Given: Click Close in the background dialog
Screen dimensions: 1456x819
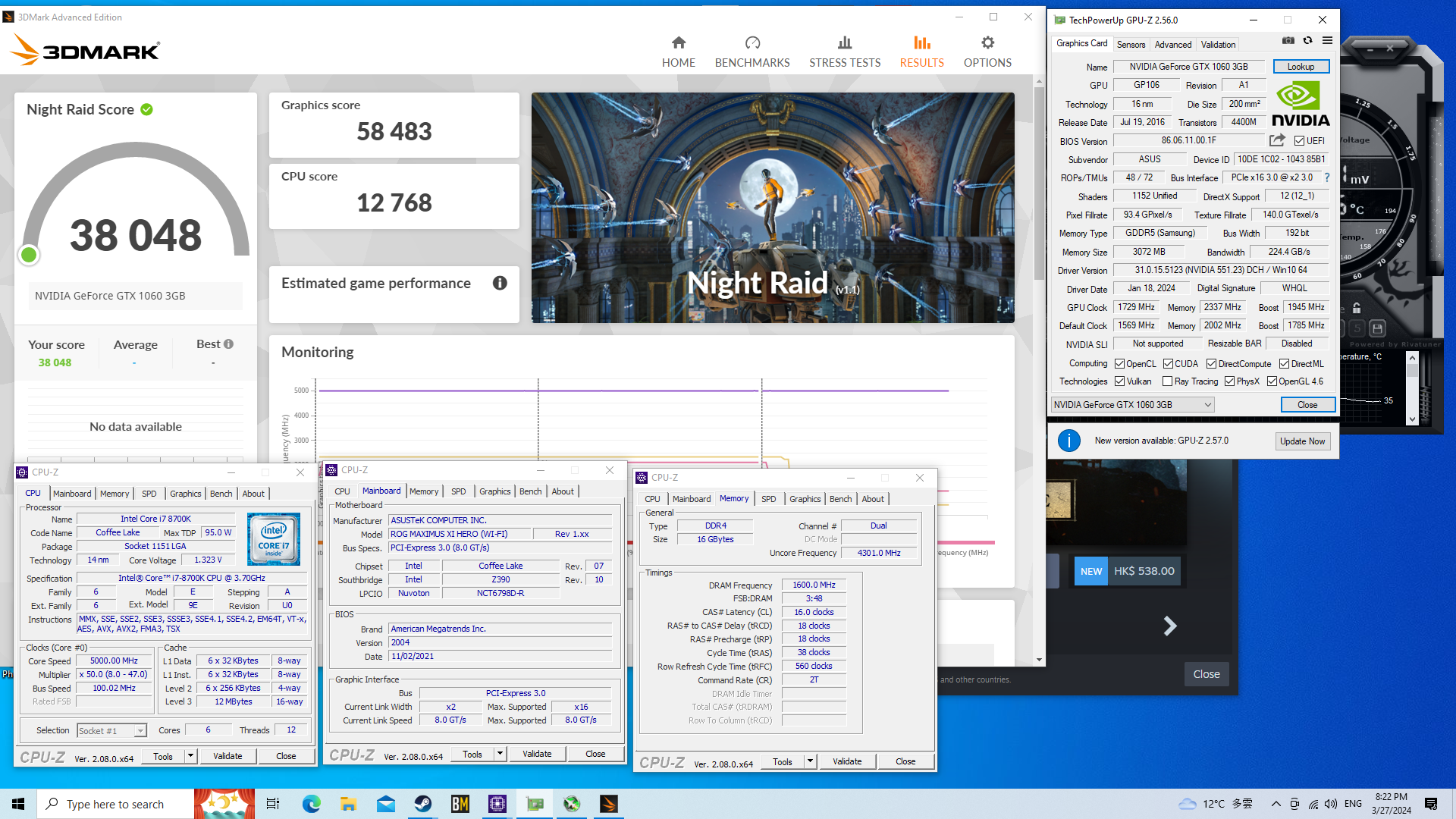Looking at the screenshot, I should tap(1207, 674).
